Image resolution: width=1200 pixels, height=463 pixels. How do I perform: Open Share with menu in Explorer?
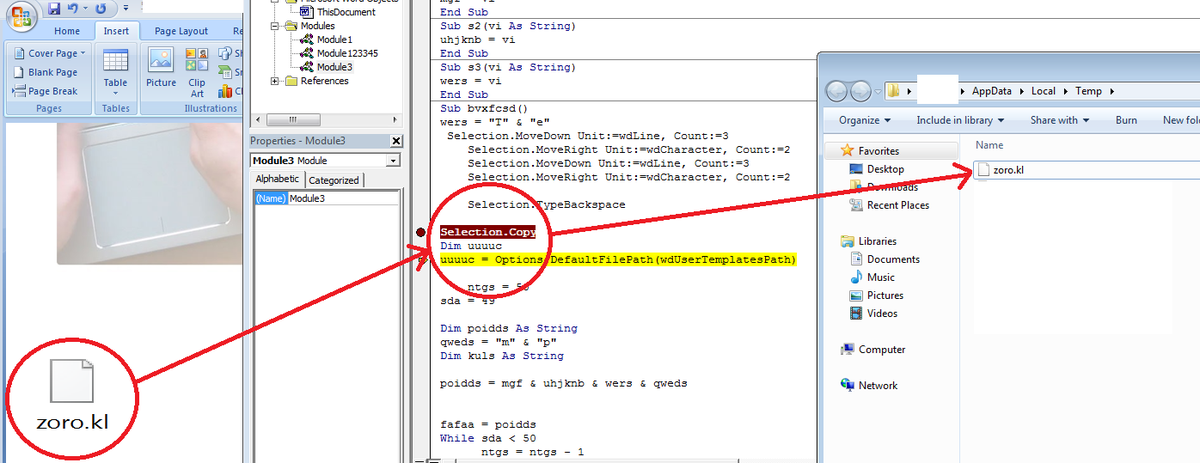click(x=1060, y=120)
